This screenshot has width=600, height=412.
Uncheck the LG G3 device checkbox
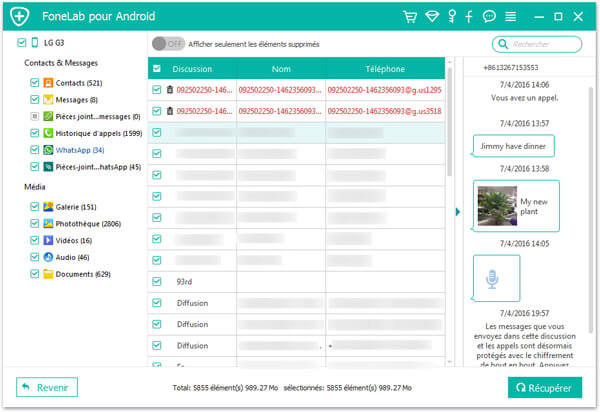tap(22, 42)
